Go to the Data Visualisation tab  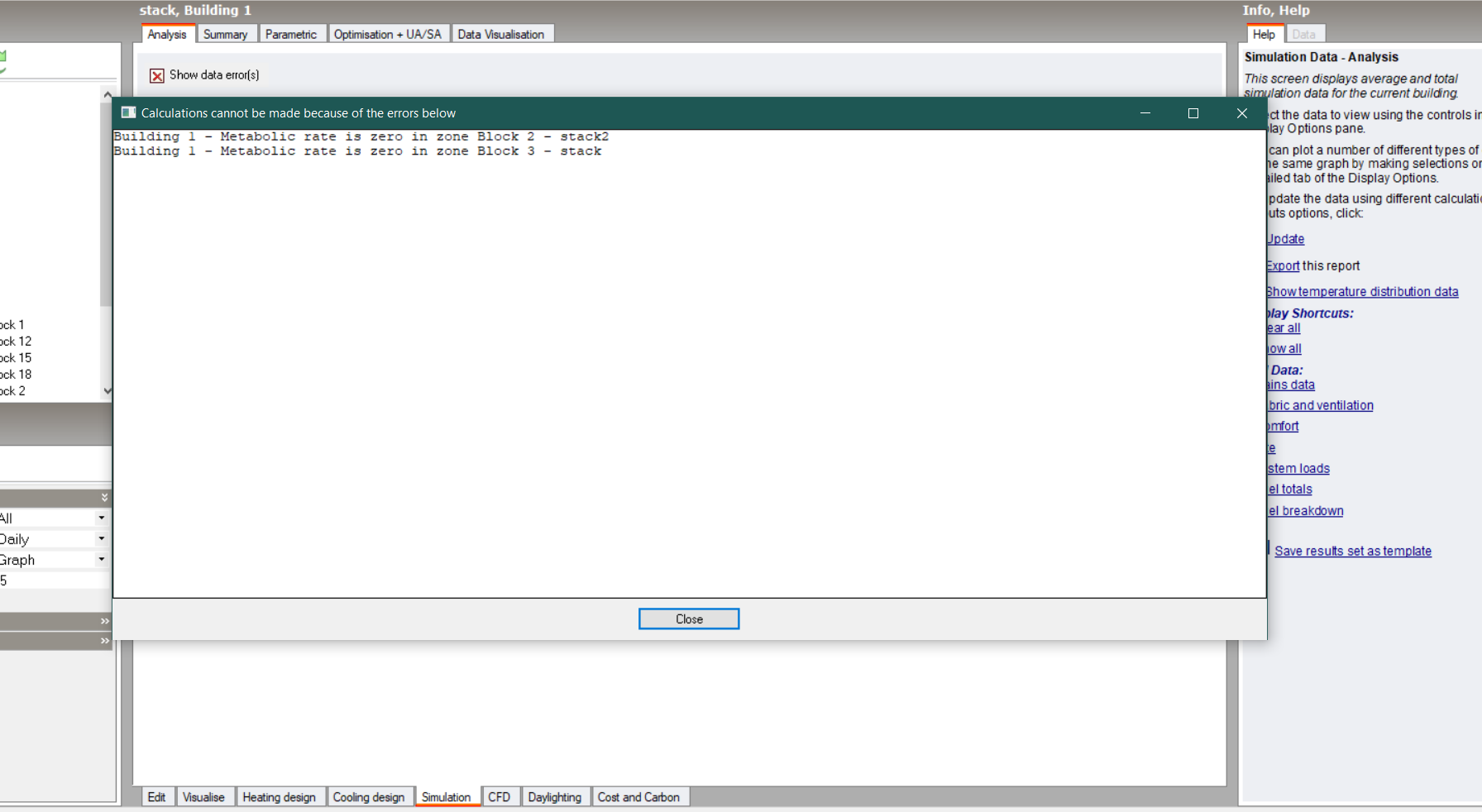pos(501,34)
